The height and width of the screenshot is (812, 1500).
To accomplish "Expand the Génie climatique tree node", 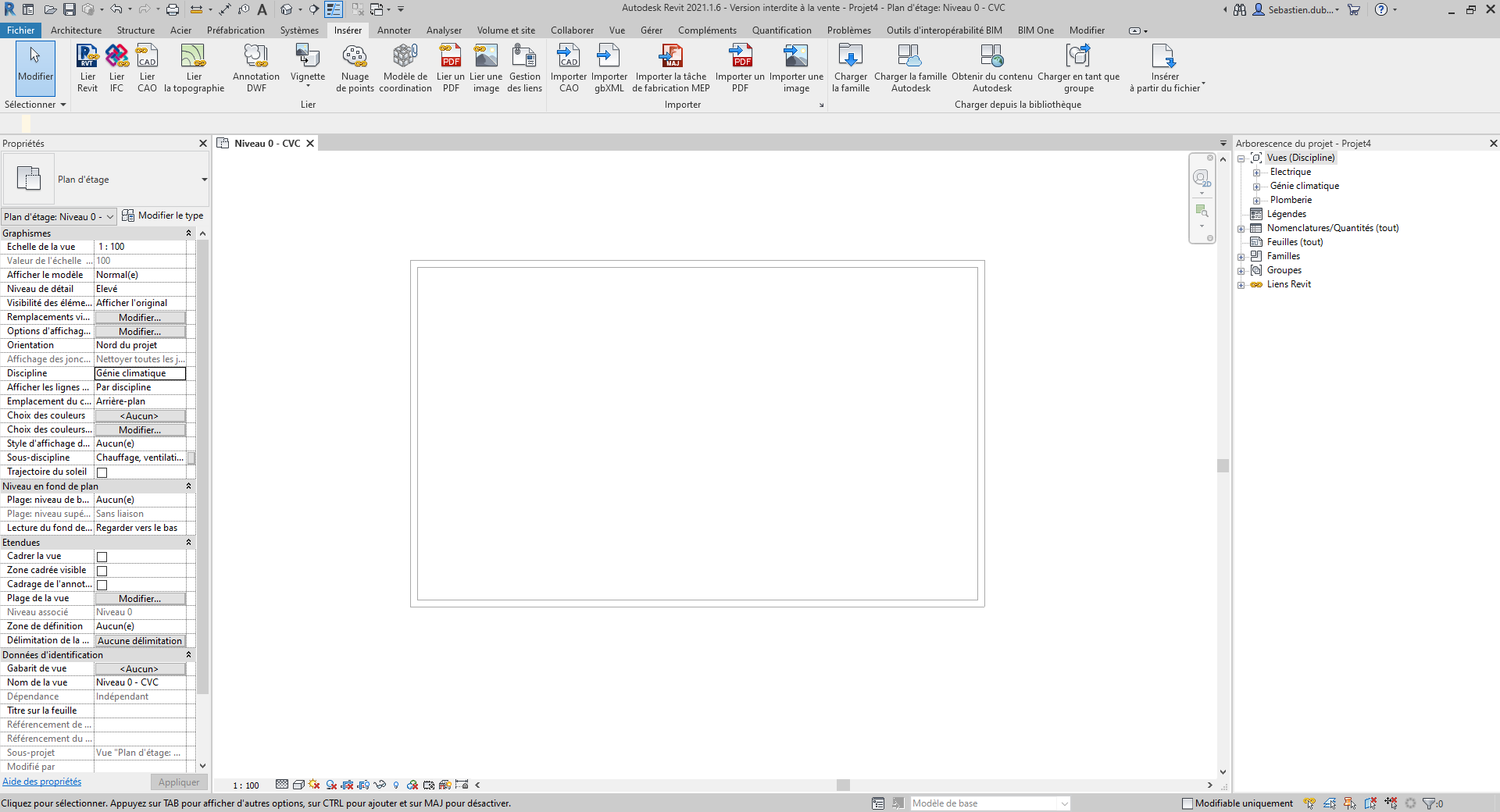I will point(1256,187).
